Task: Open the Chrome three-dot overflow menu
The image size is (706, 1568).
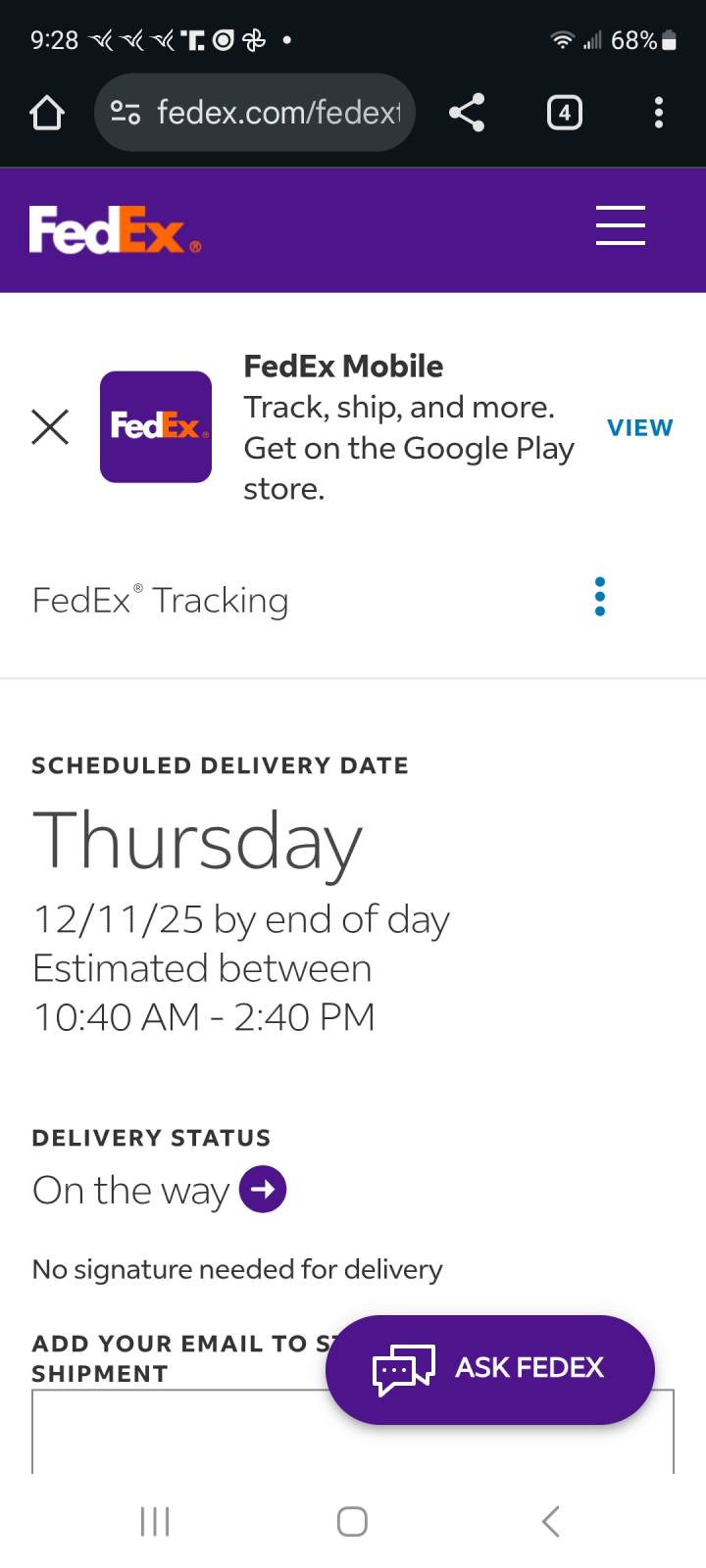Action: (x=659, y=113)
